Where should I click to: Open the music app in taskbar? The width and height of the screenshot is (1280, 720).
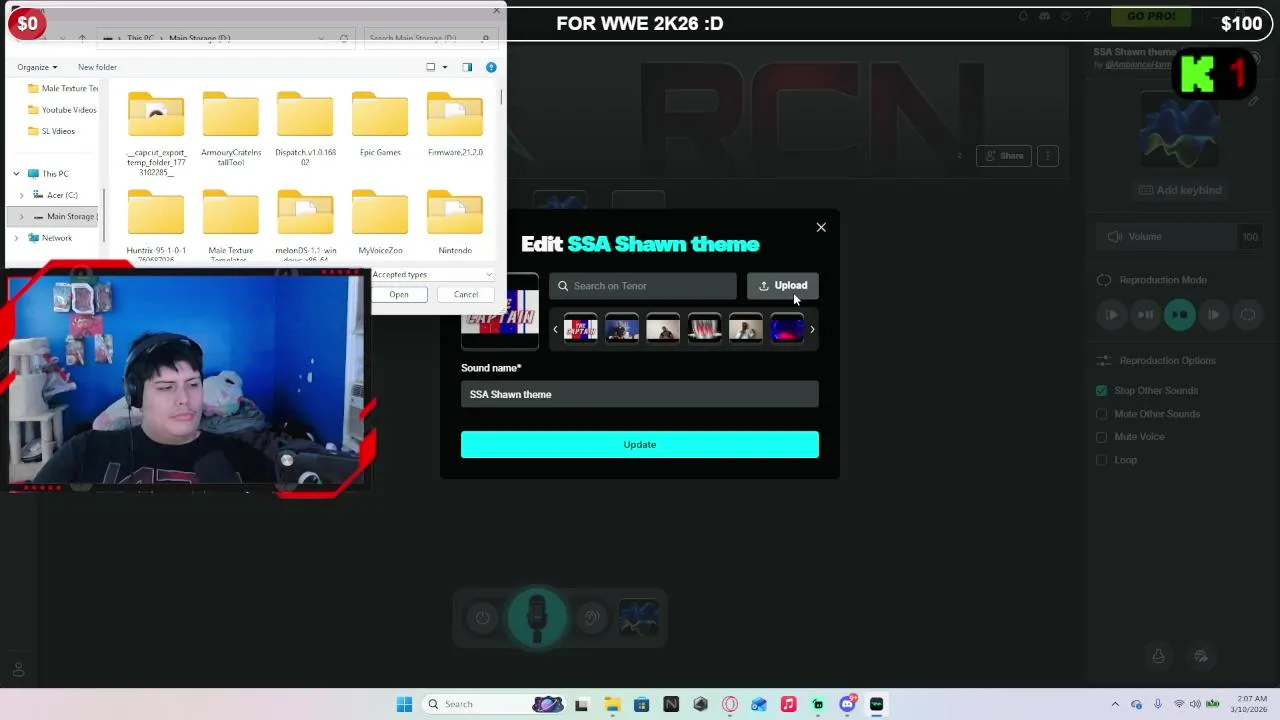(x=788, y=704)
